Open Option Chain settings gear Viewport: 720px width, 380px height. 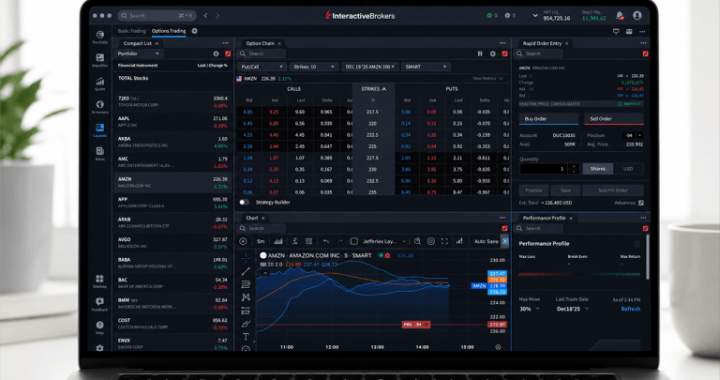click(x=493, y=54)
